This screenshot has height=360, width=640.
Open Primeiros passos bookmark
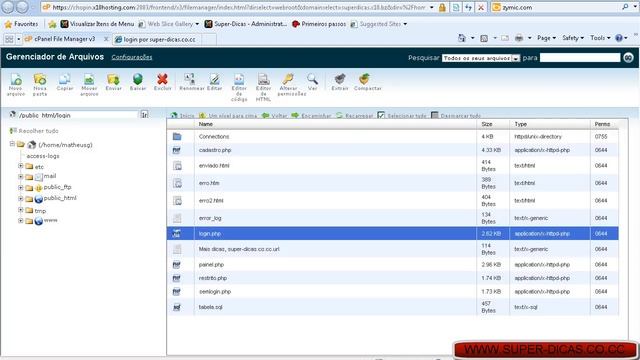pyautogui.click(x=319, y=24)
